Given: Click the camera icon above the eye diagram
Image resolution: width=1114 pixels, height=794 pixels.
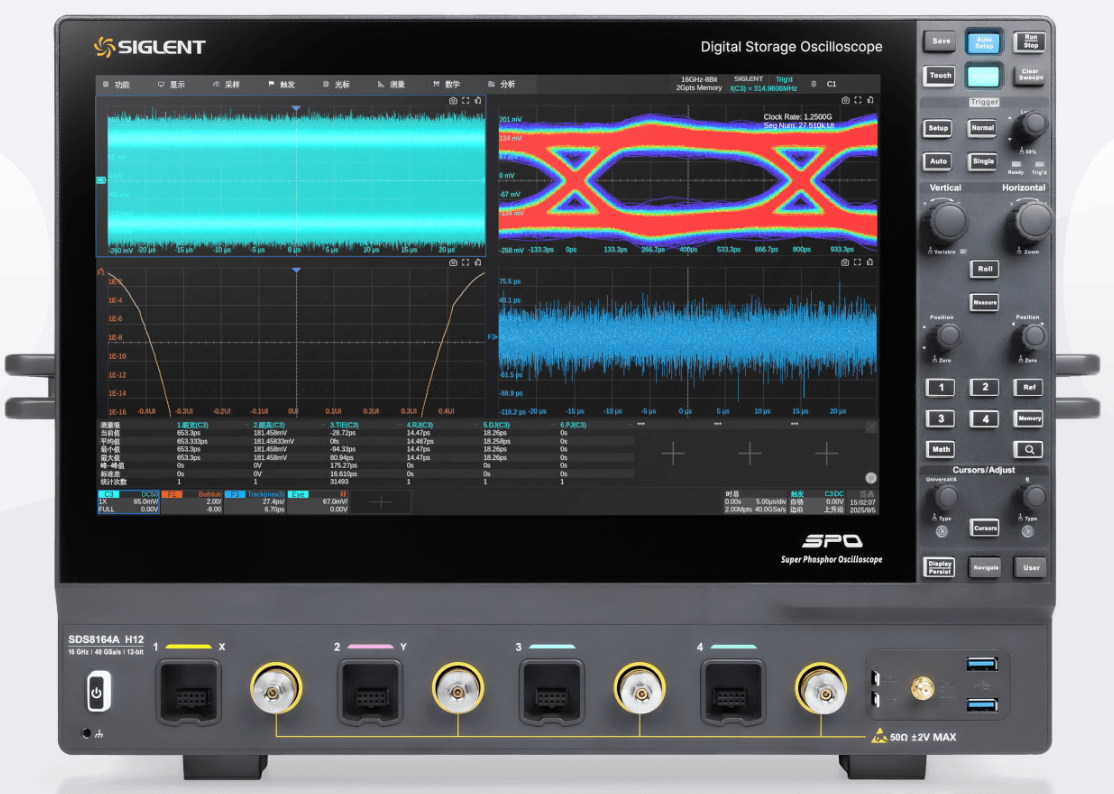Looking at the screenshot, I should click(x=845, y=100).
